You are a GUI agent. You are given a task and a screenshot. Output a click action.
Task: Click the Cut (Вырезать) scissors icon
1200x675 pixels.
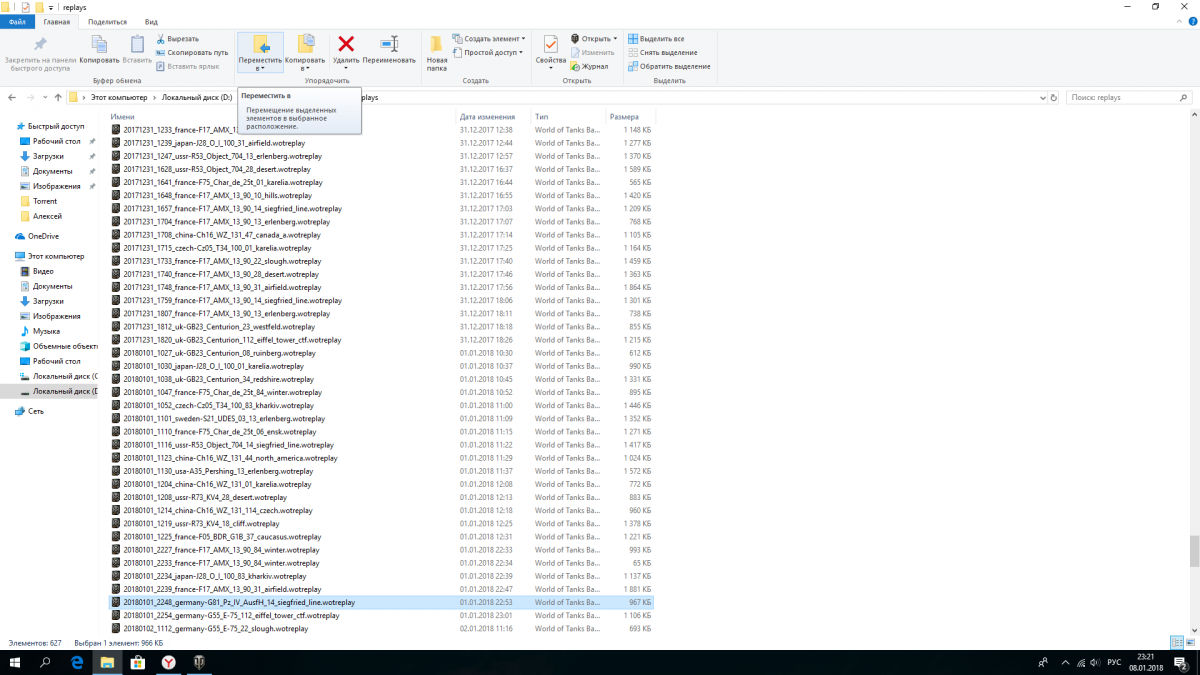[x=161, y=39]
